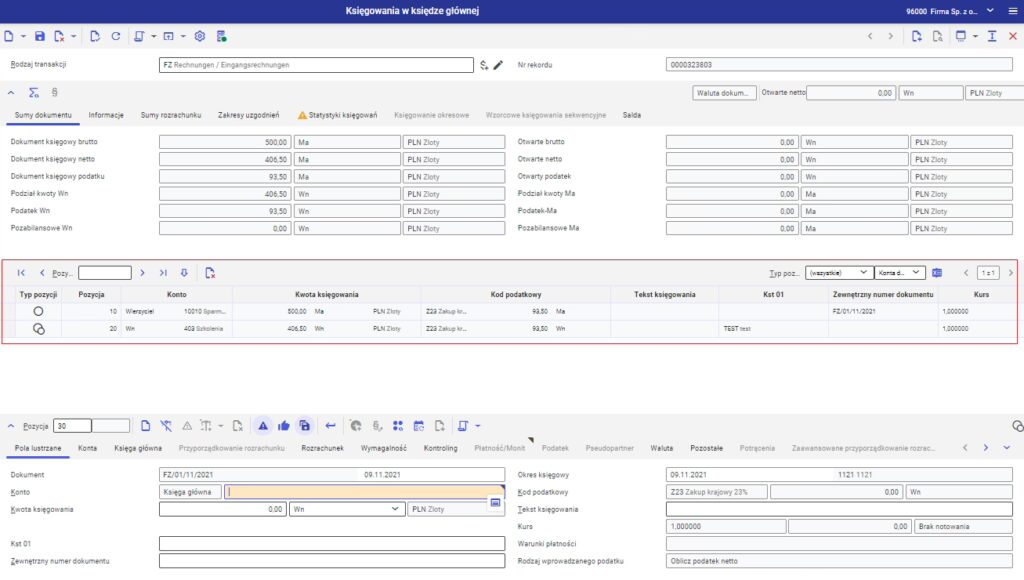The width and height of the screenshot is (1024, 580).
Task: Open the Wn dropdown next to Kwota księgowania
Action: coord(346,509)
